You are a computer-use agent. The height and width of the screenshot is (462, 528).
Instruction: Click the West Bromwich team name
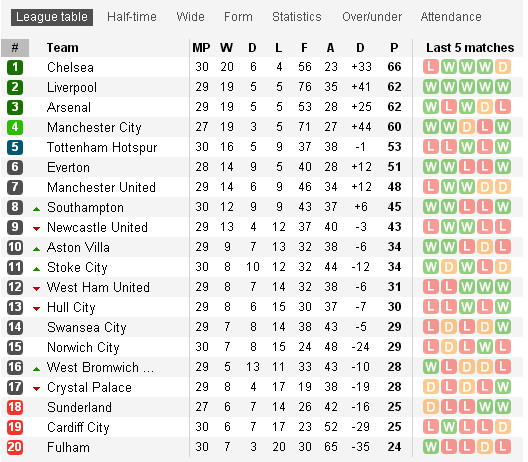coord(100,367)
